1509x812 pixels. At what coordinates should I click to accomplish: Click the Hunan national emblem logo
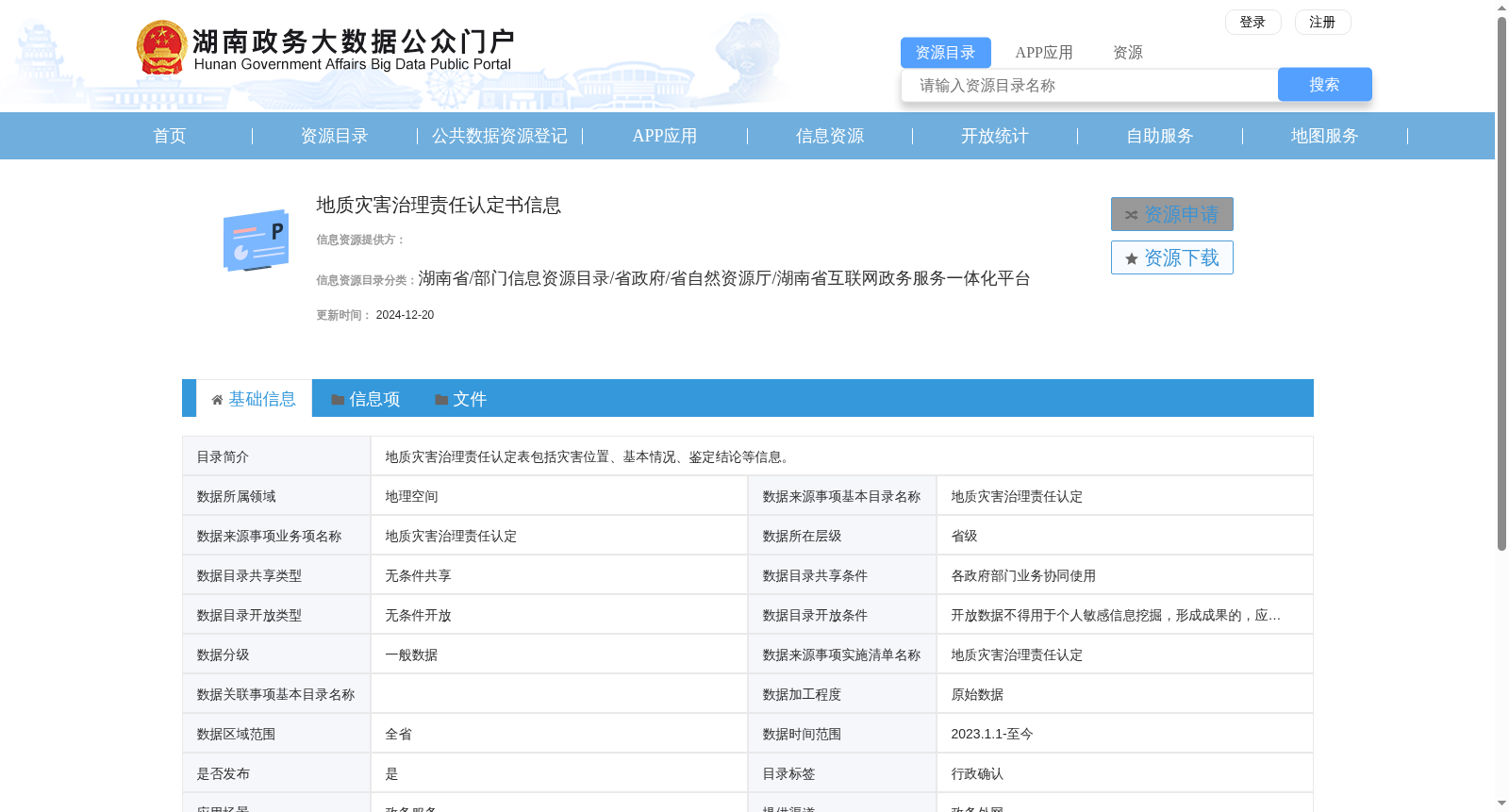(161, 47)
